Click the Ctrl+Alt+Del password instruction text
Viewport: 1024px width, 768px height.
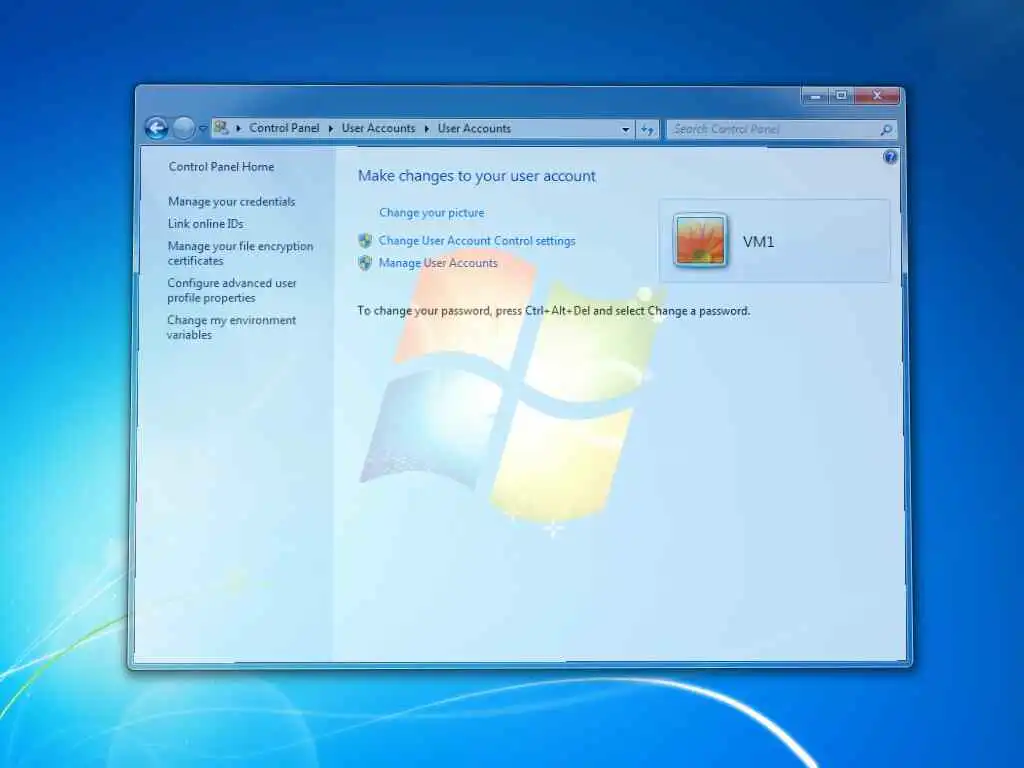[x=554, y=311]
